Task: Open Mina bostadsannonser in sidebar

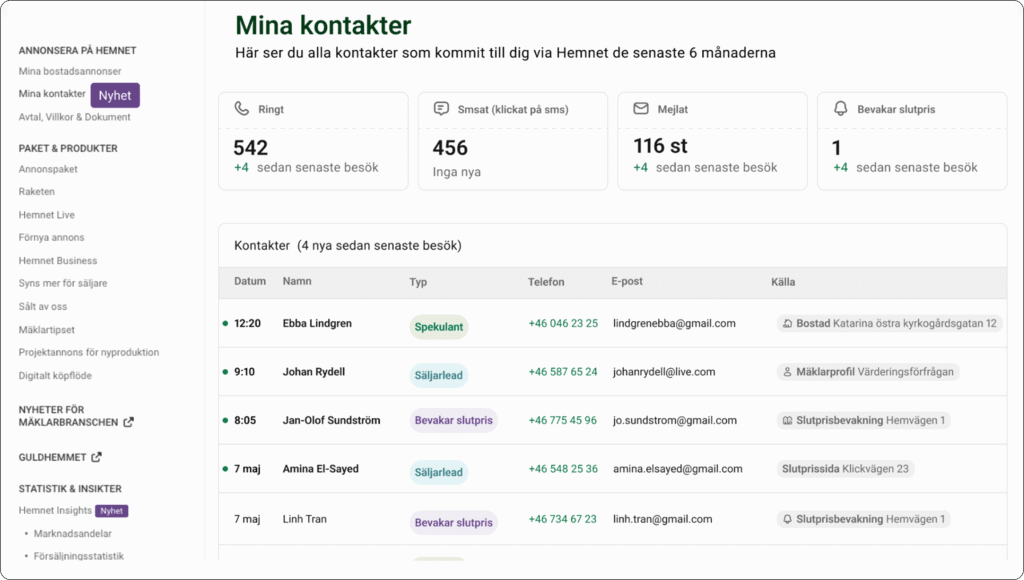Action: (x=70, y=71)
